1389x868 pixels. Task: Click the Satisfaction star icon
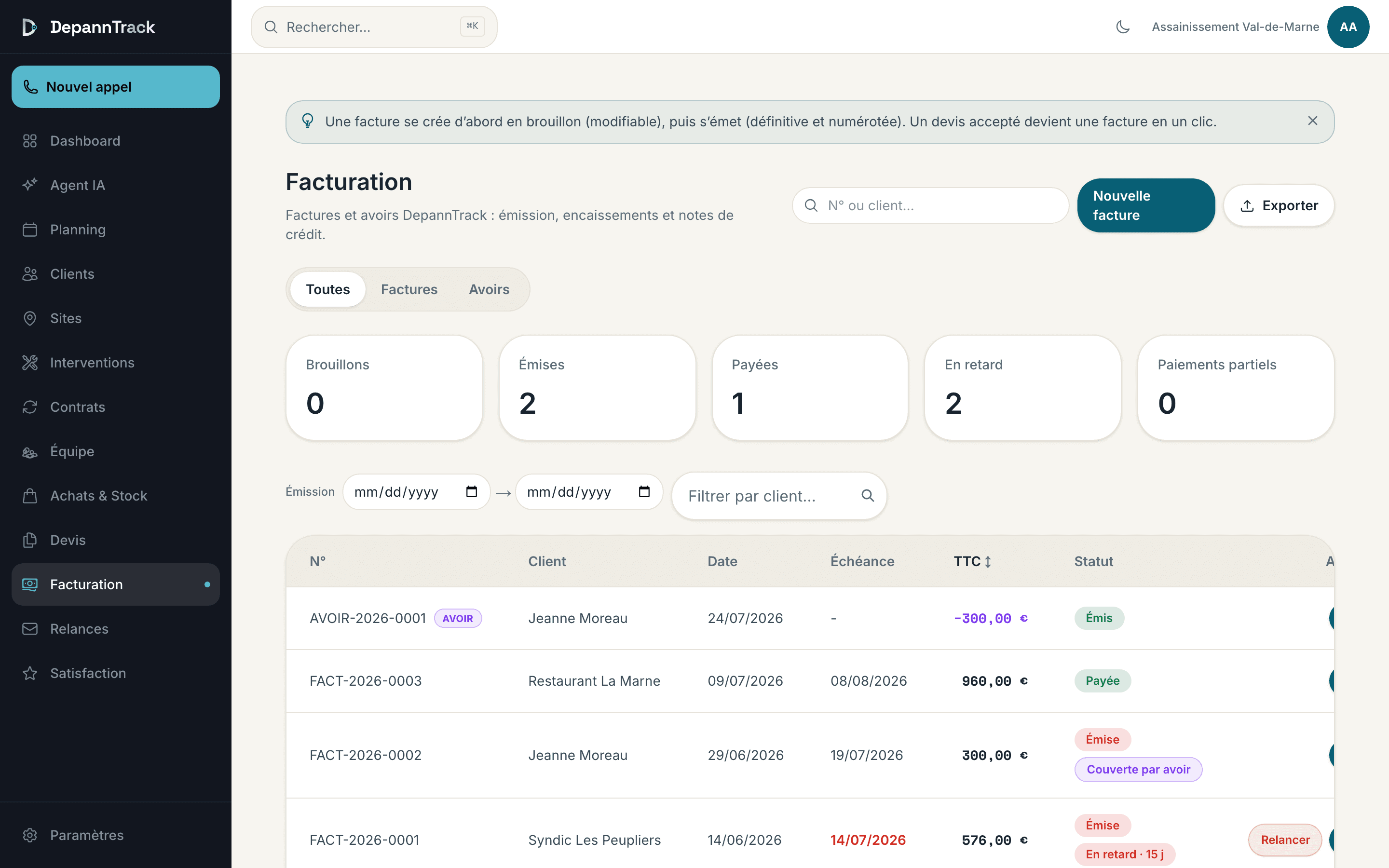pyautogui.click(x=30, y=673)
